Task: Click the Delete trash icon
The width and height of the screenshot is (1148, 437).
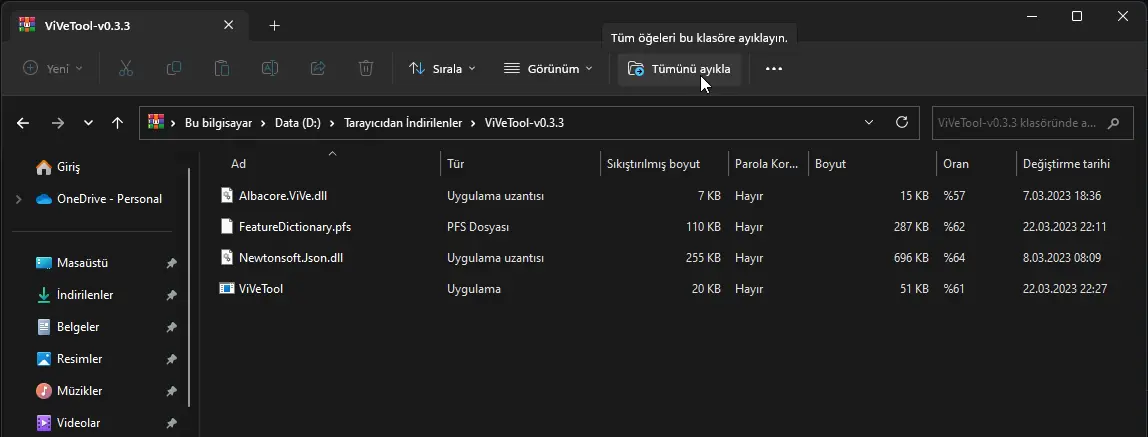Action: coord(366,68)
